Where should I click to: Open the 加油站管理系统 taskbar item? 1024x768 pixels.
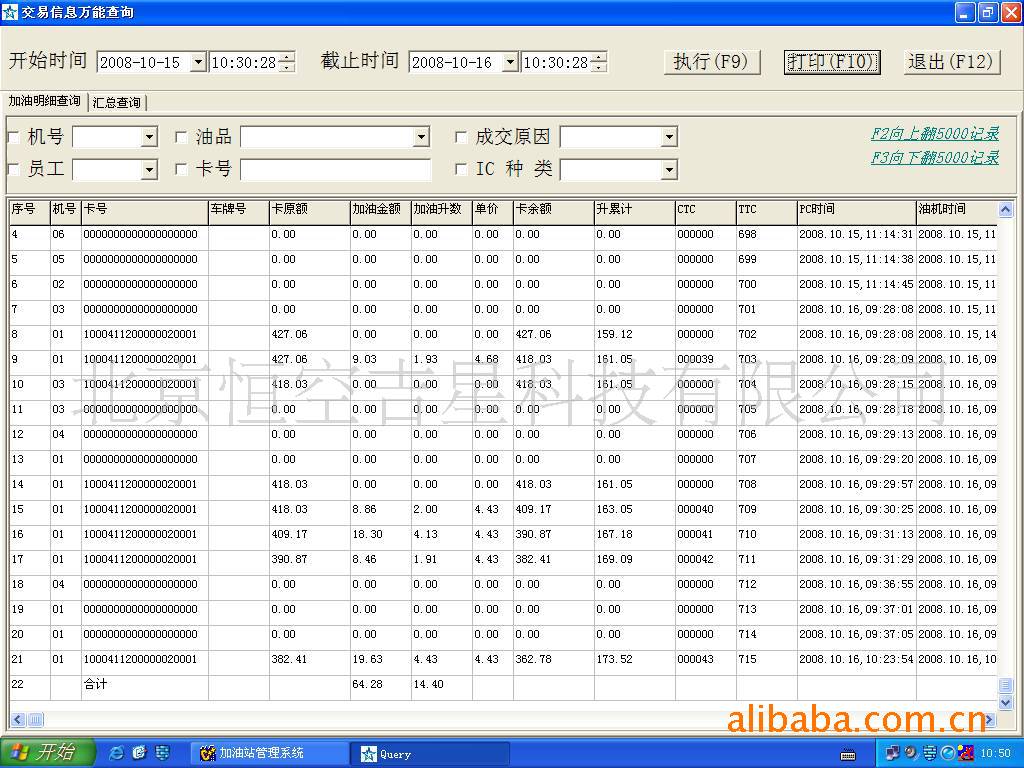point(261,753)
